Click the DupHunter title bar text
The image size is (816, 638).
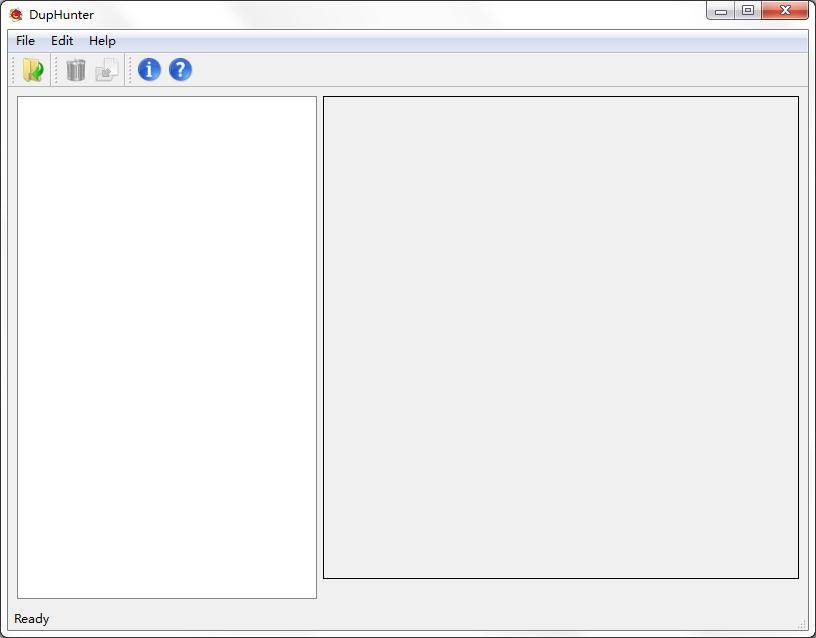click(61, 15)
